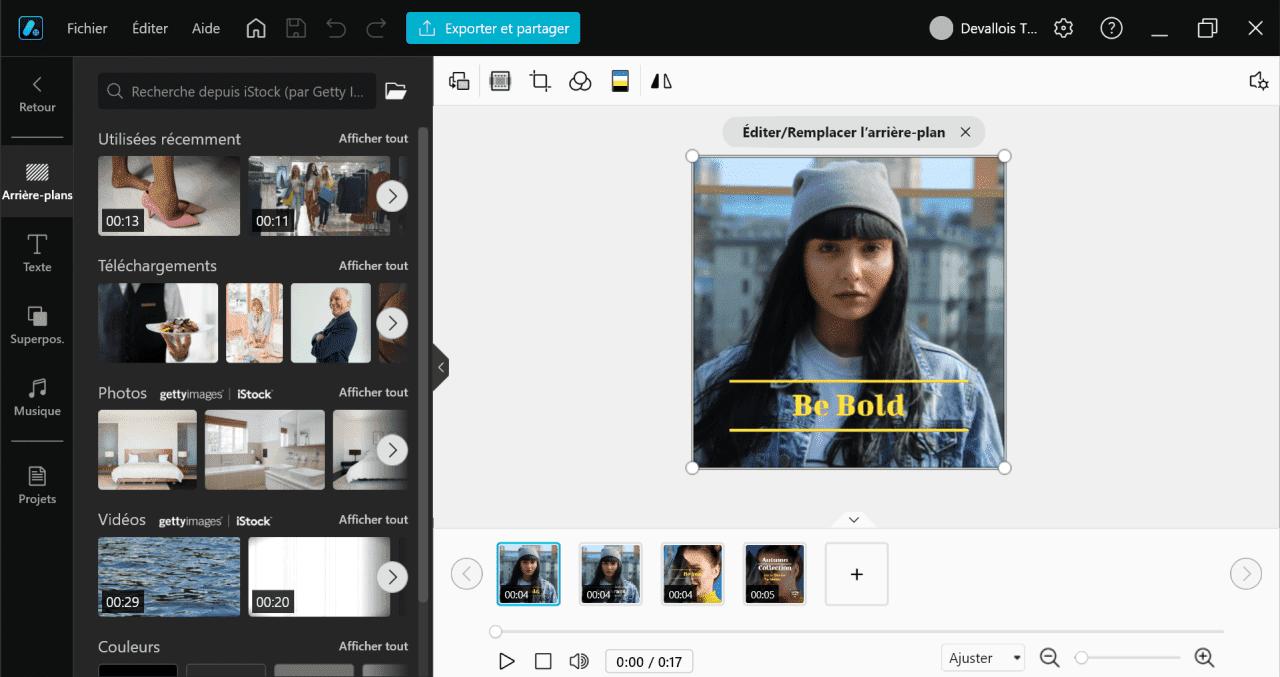Select Musique in the left sidebar
Screen dimensions: 1280x677
[x=37, y=397]
